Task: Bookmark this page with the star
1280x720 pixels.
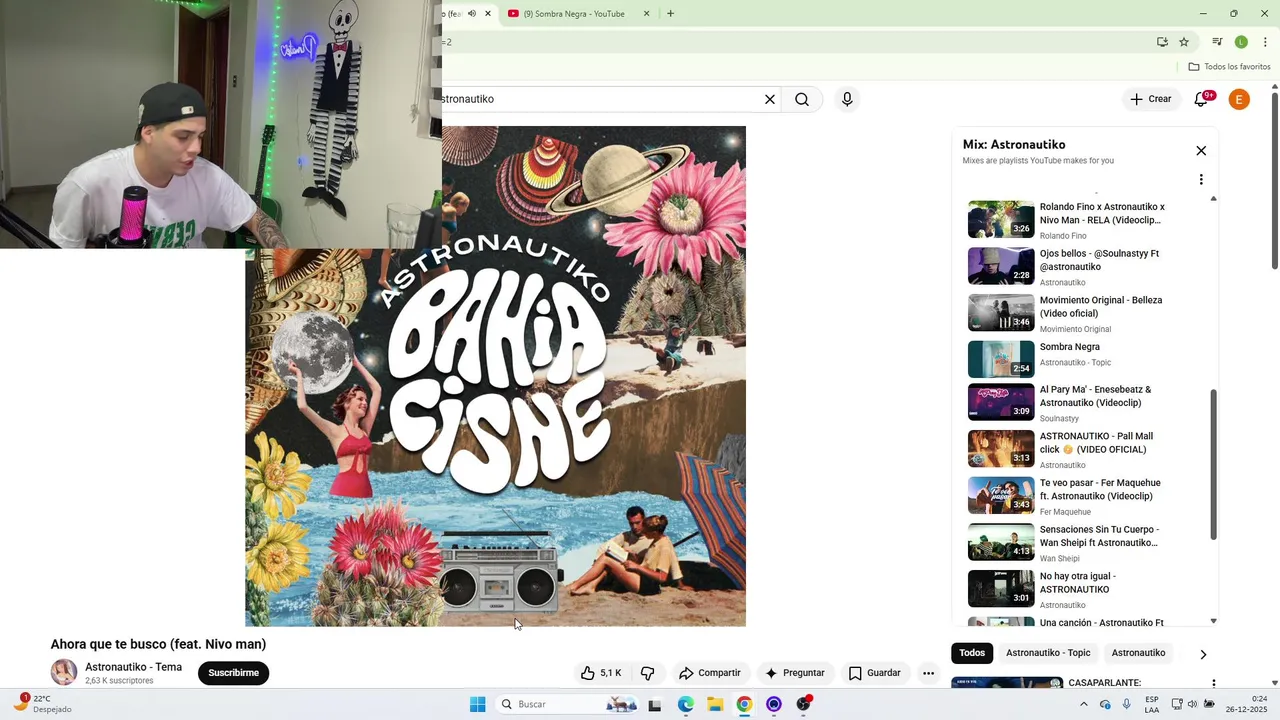Action: (x=1184, y=42)
